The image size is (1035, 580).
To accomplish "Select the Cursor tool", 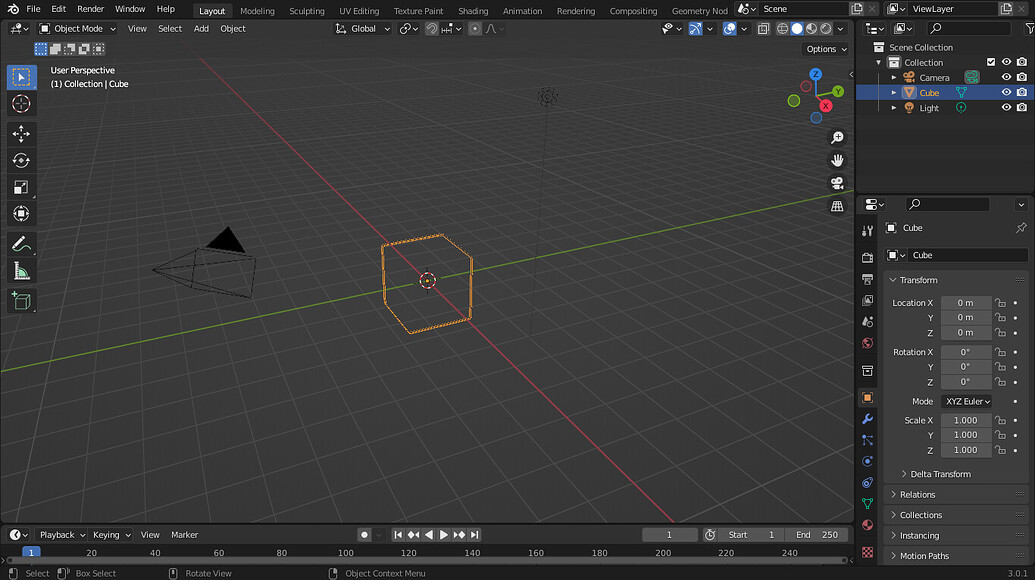I will [x=21, y=104].
